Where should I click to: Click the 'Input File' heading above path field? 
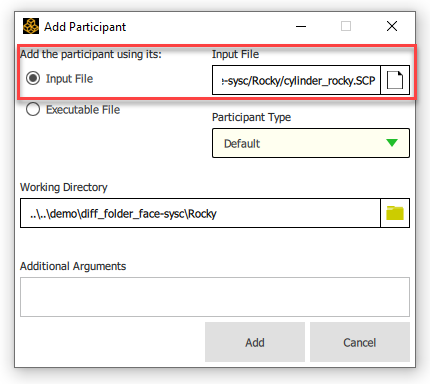click(x=235, y=54)
